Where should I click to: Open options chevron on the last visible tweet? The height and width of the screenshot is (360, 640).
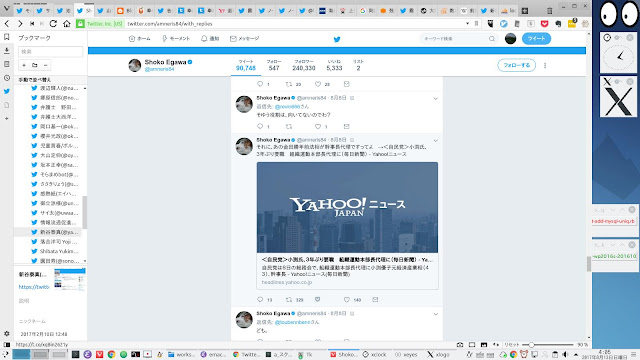coord(436,314)
